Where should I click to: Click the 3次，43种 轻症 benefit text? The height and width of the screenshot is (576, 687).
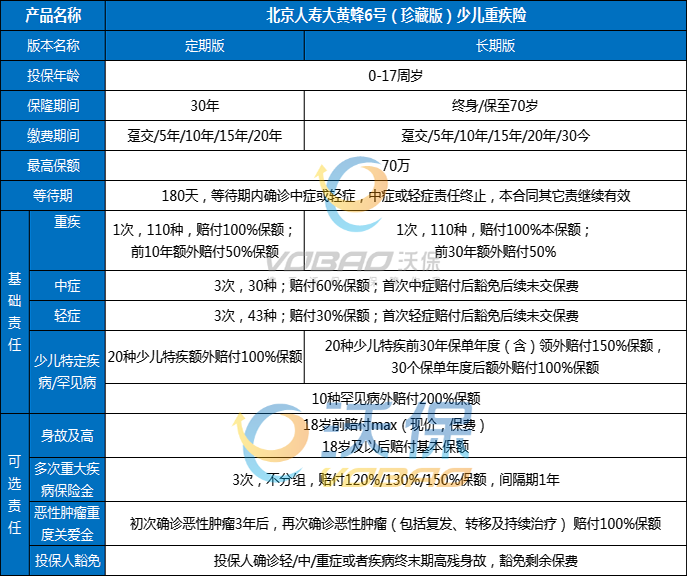pyautogui.click(x=396, y=316)
